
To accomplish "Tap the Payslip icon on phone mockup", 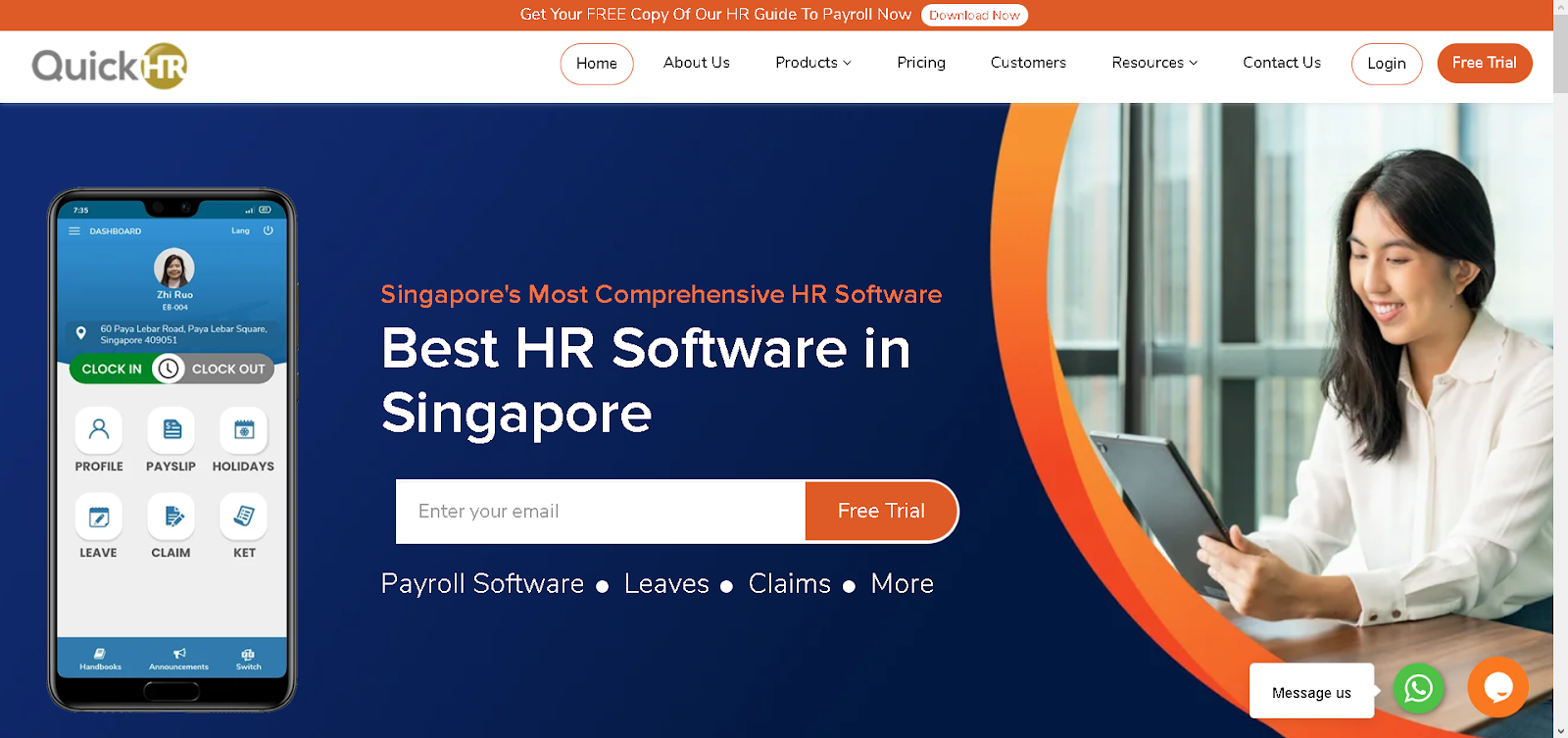I will click(x=171, y=429).
